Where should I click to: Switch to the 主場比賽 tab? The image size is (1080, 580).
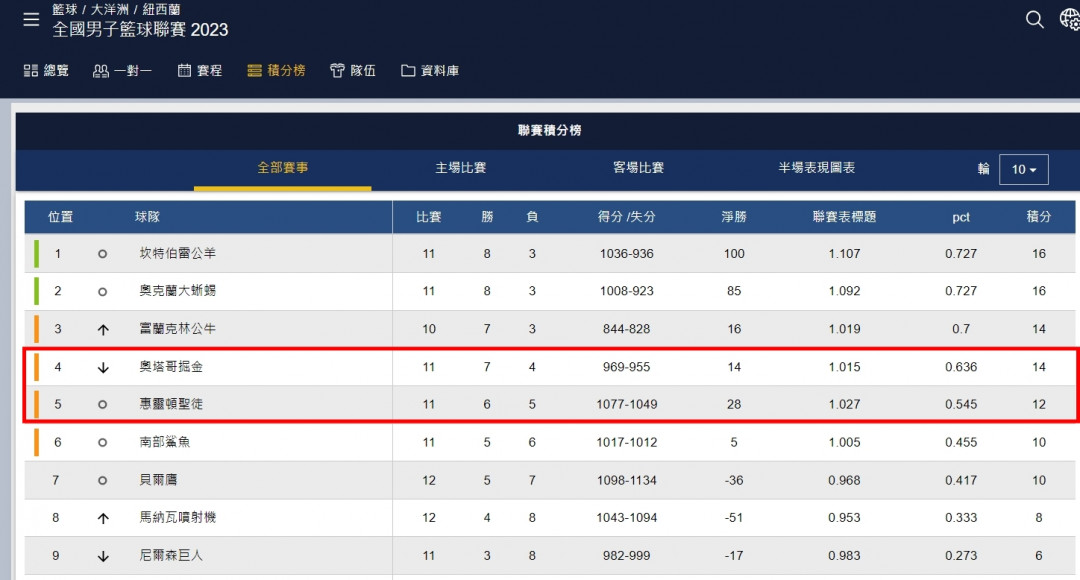click(x=461, y=168)
